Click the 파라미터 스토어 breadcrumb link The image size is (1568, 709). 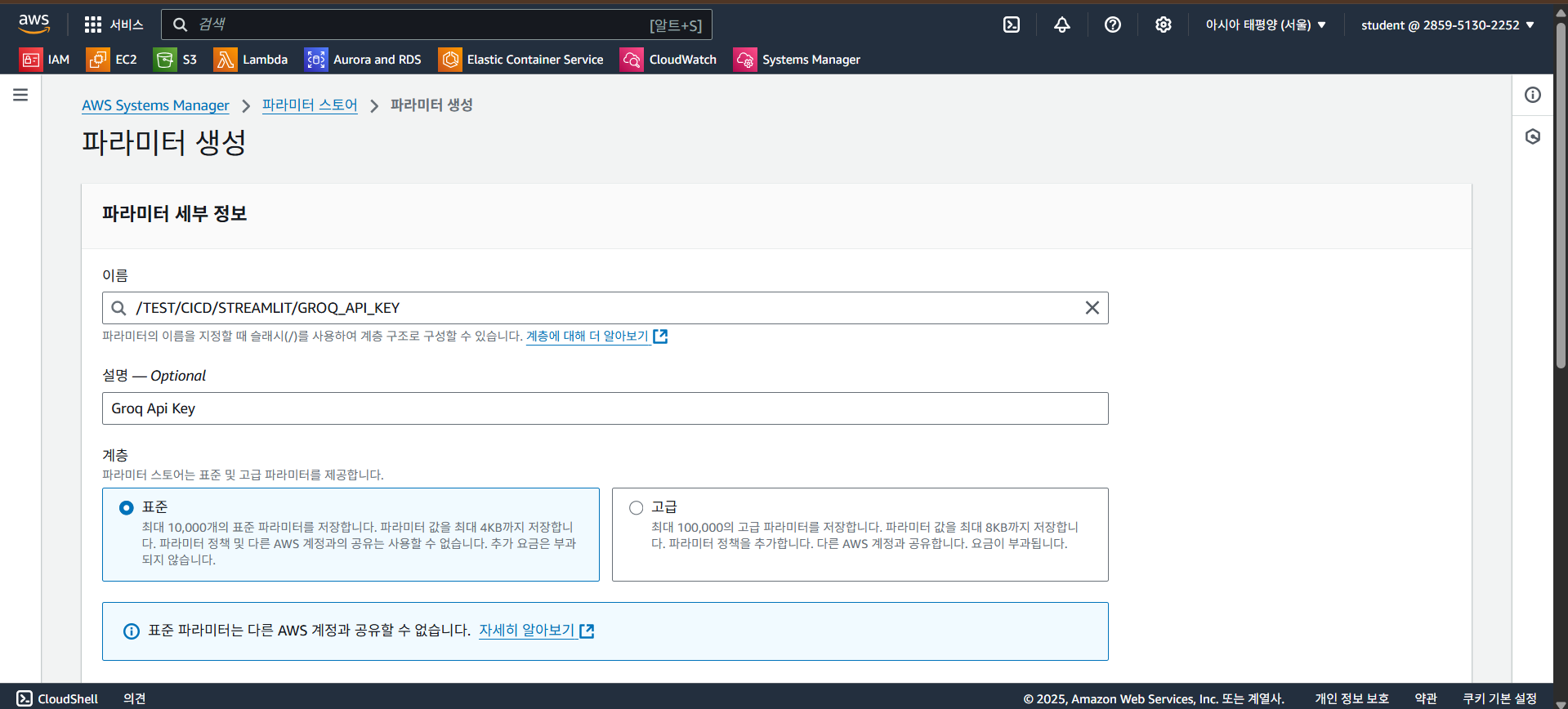tap(310, 105)
